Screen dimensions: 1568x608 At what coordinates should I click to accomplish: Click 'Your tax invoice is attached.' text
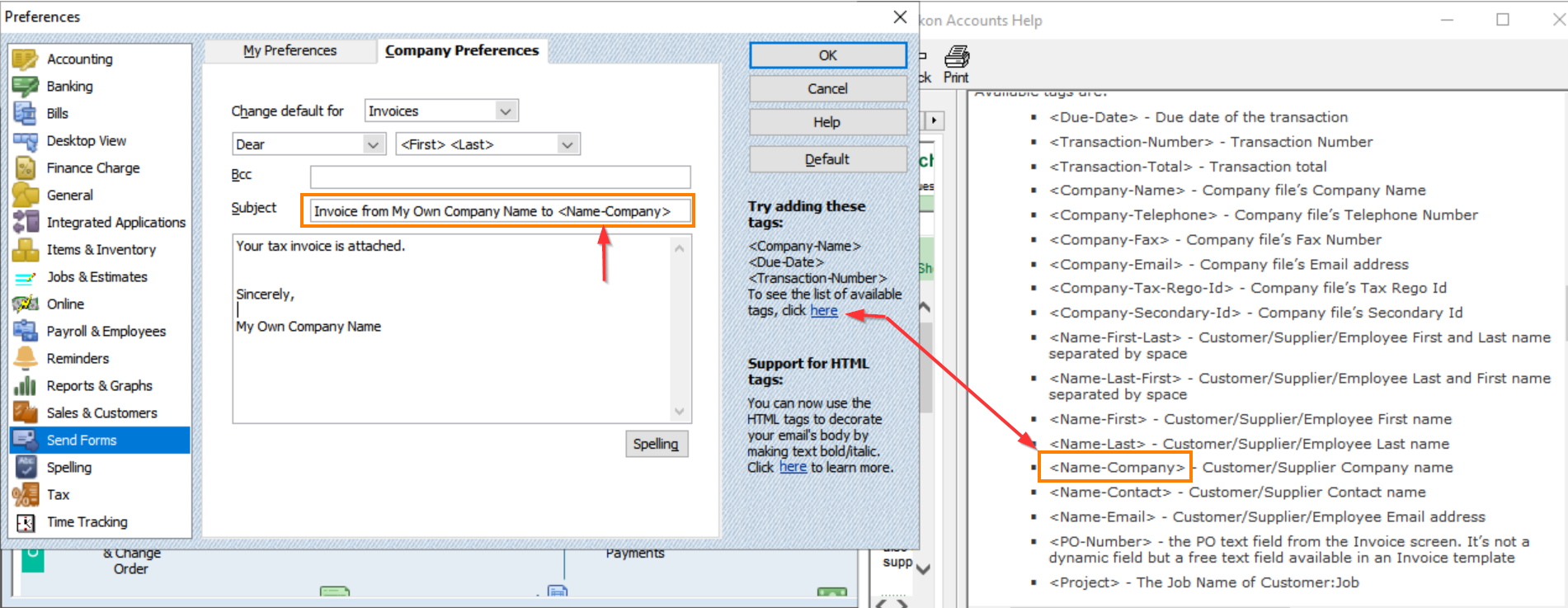click(321, 246)
